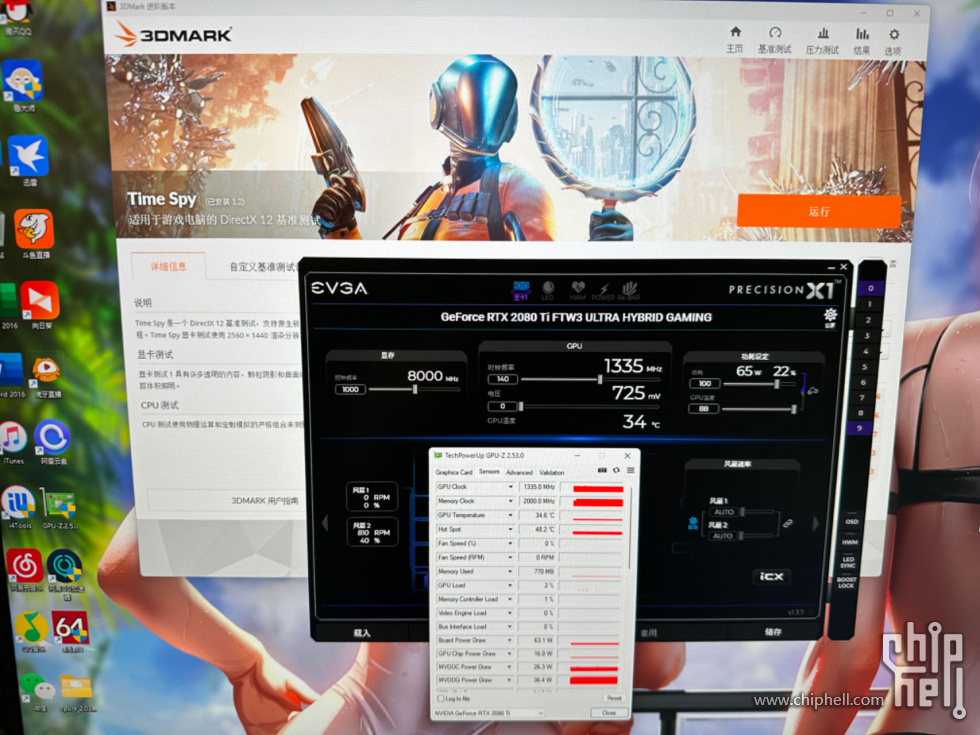
Task: Expand the GPU Temperature sensor dropdown
Action: 511,516
